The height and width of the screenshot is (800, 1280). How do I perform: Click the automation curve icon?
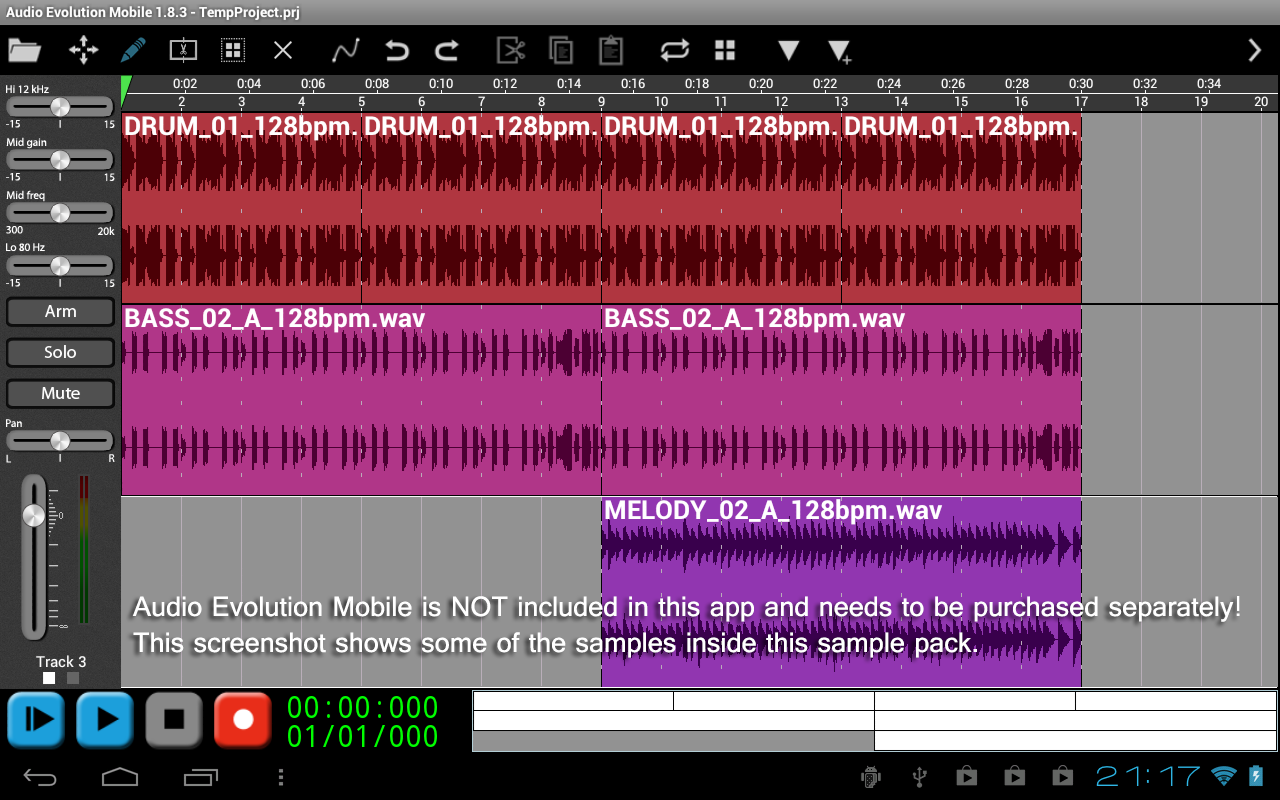tap(345, 50)
